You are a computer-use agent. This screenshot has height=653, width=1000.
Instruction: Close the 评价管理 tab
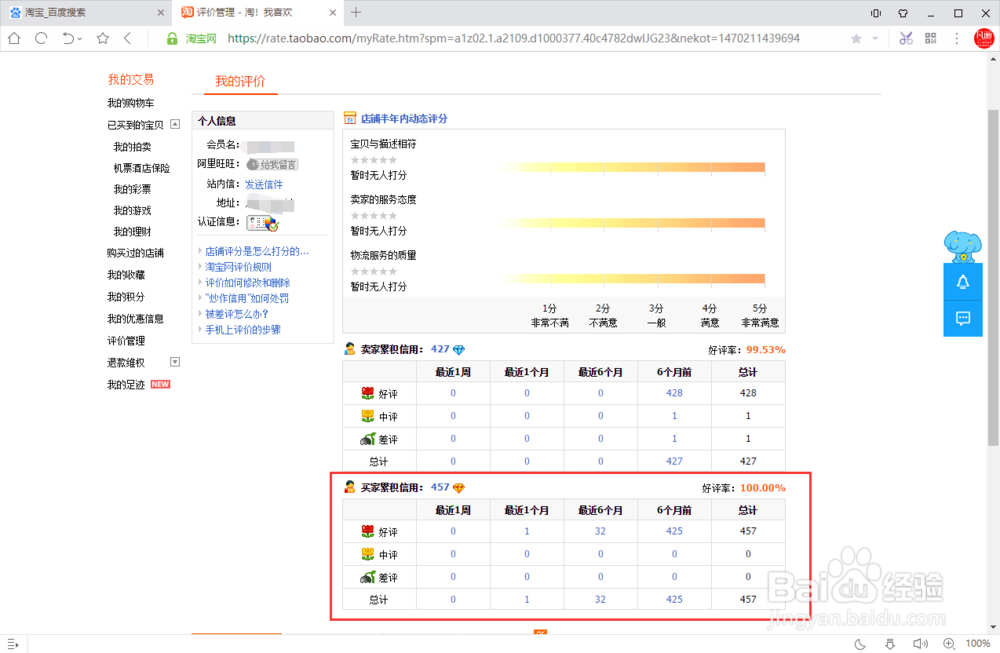point(332,12)
